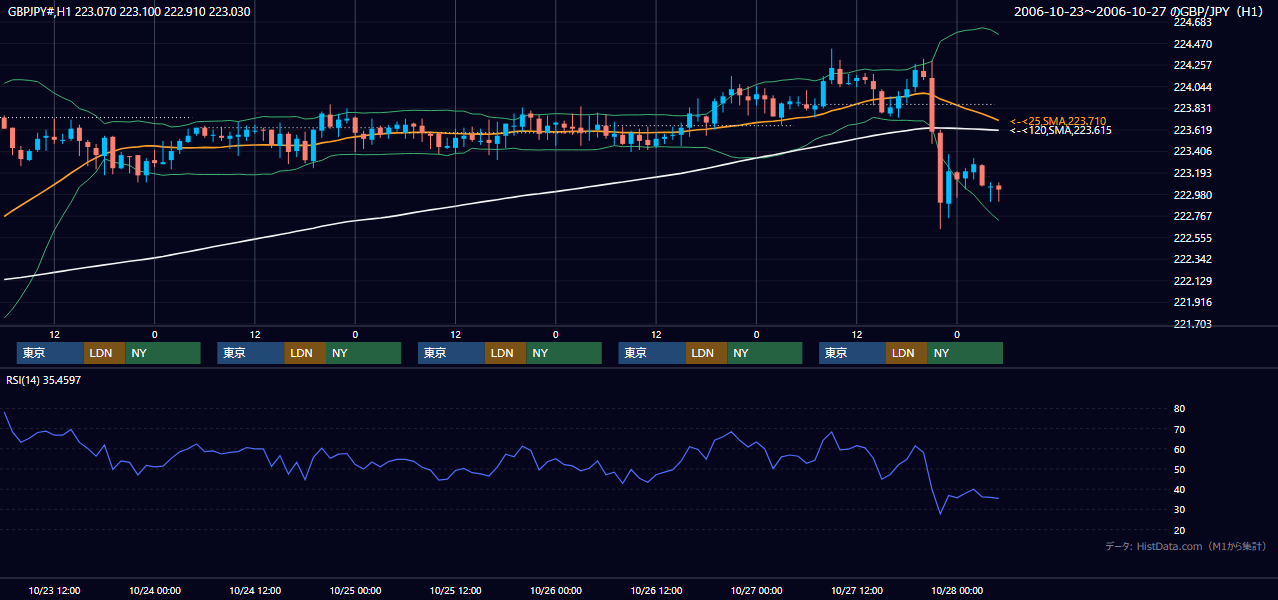Click the 10/25 00:00 time axis label
This screenshot has width=1278, height=600.
click(x=356, y=590)
